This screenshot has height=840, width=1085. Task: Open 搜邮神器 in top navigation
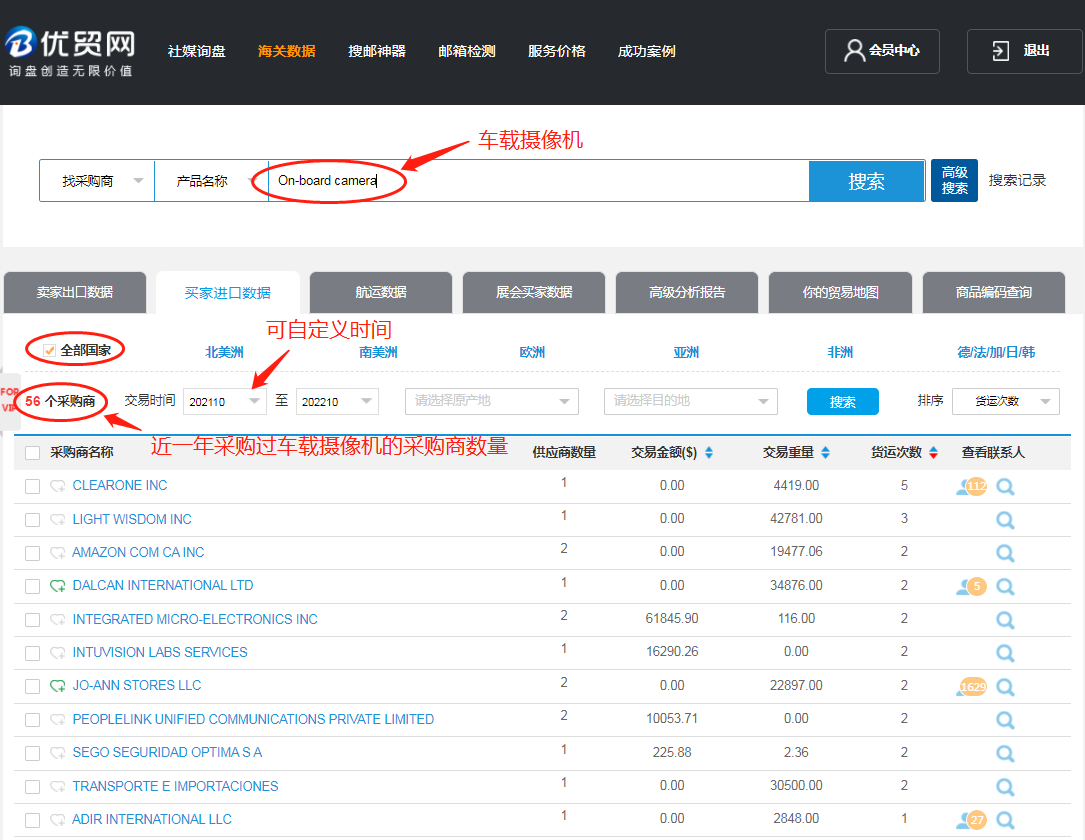pyautogui.click(x=376, y=51)
